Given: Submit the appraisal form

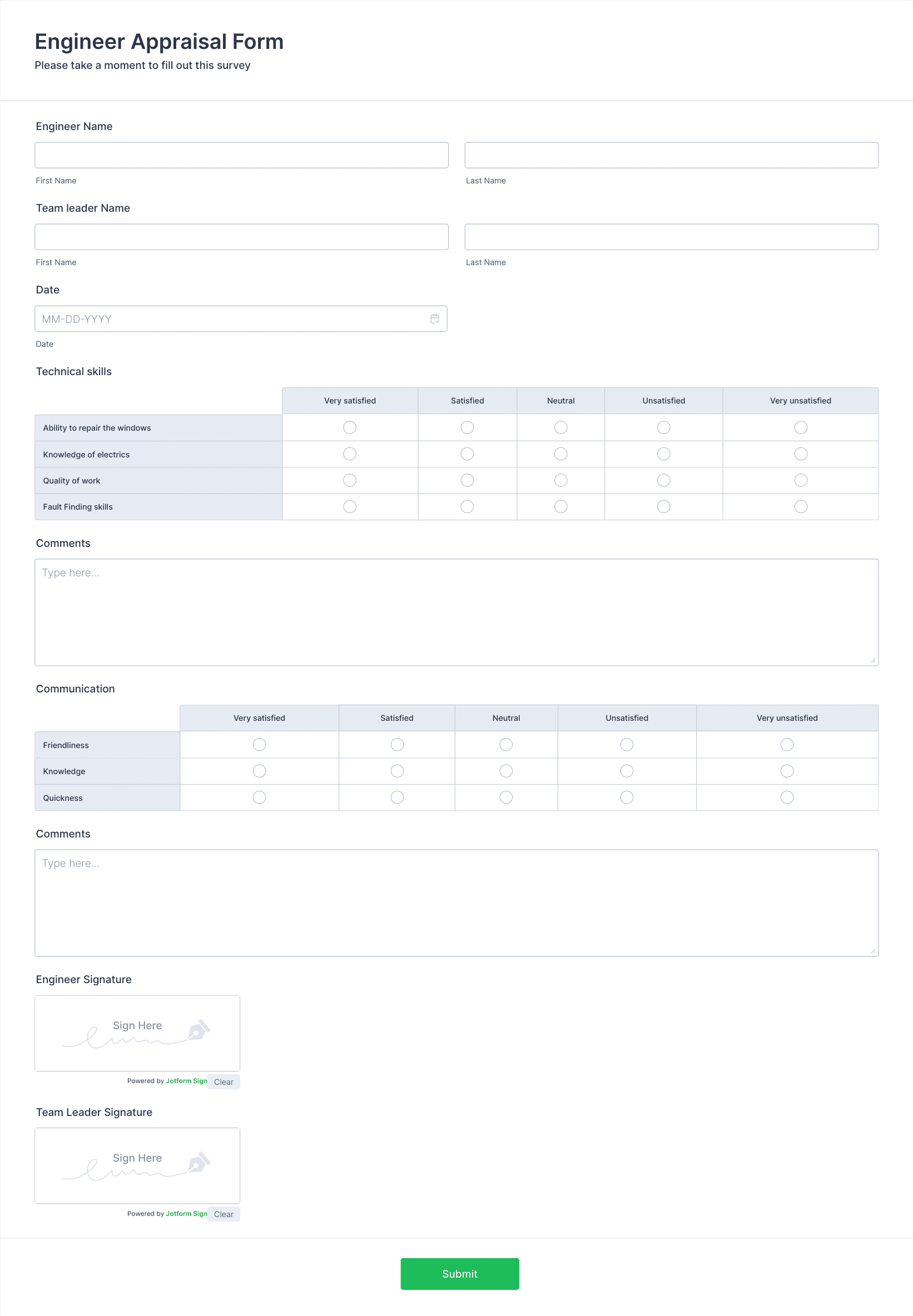Looking at the screenshot, I should pyautogui.click(x=459, y=1274).
